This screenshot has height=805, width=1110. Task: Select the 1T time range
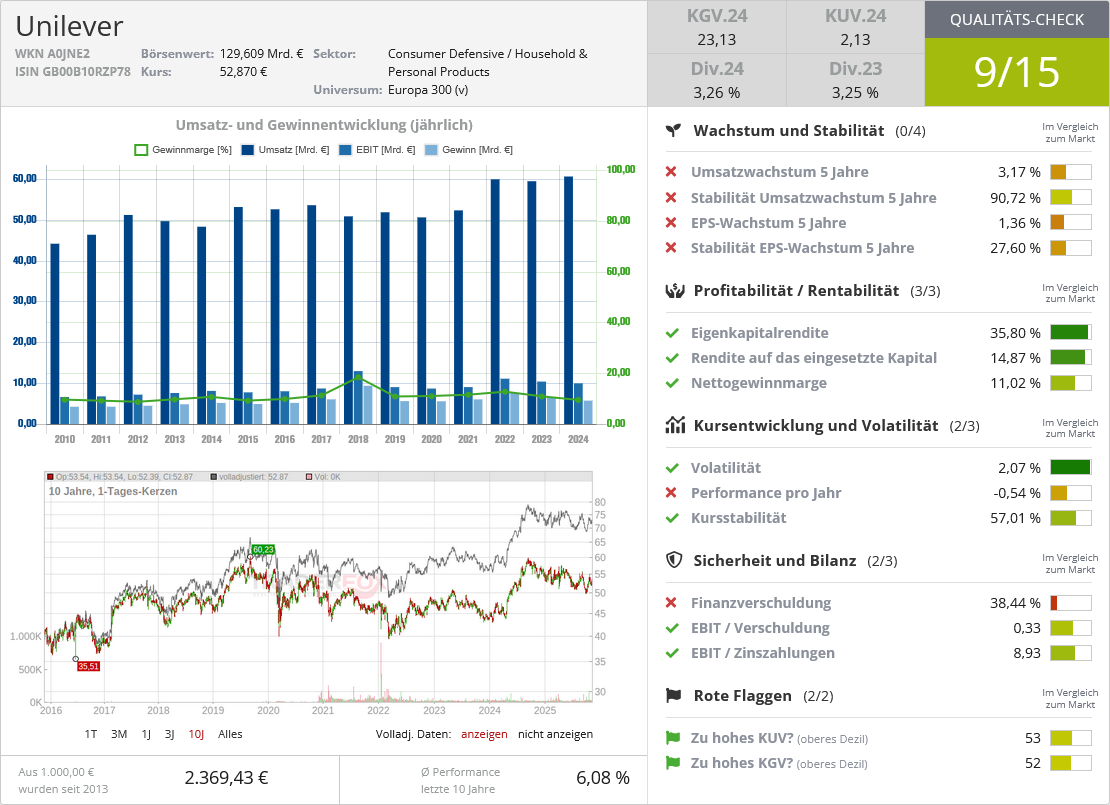click(x=91, y=734)
